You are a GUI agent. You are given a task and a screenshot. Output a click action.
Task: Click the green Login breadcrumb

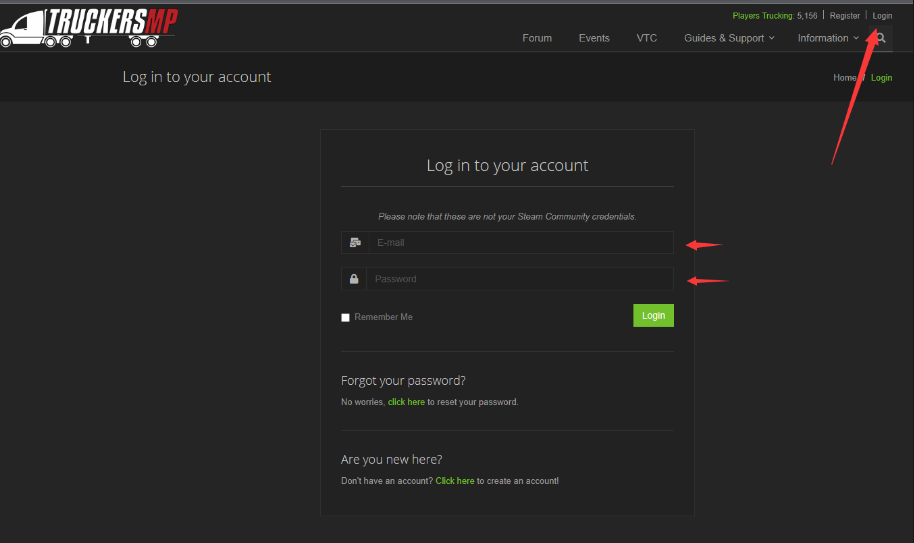(881, 78)
